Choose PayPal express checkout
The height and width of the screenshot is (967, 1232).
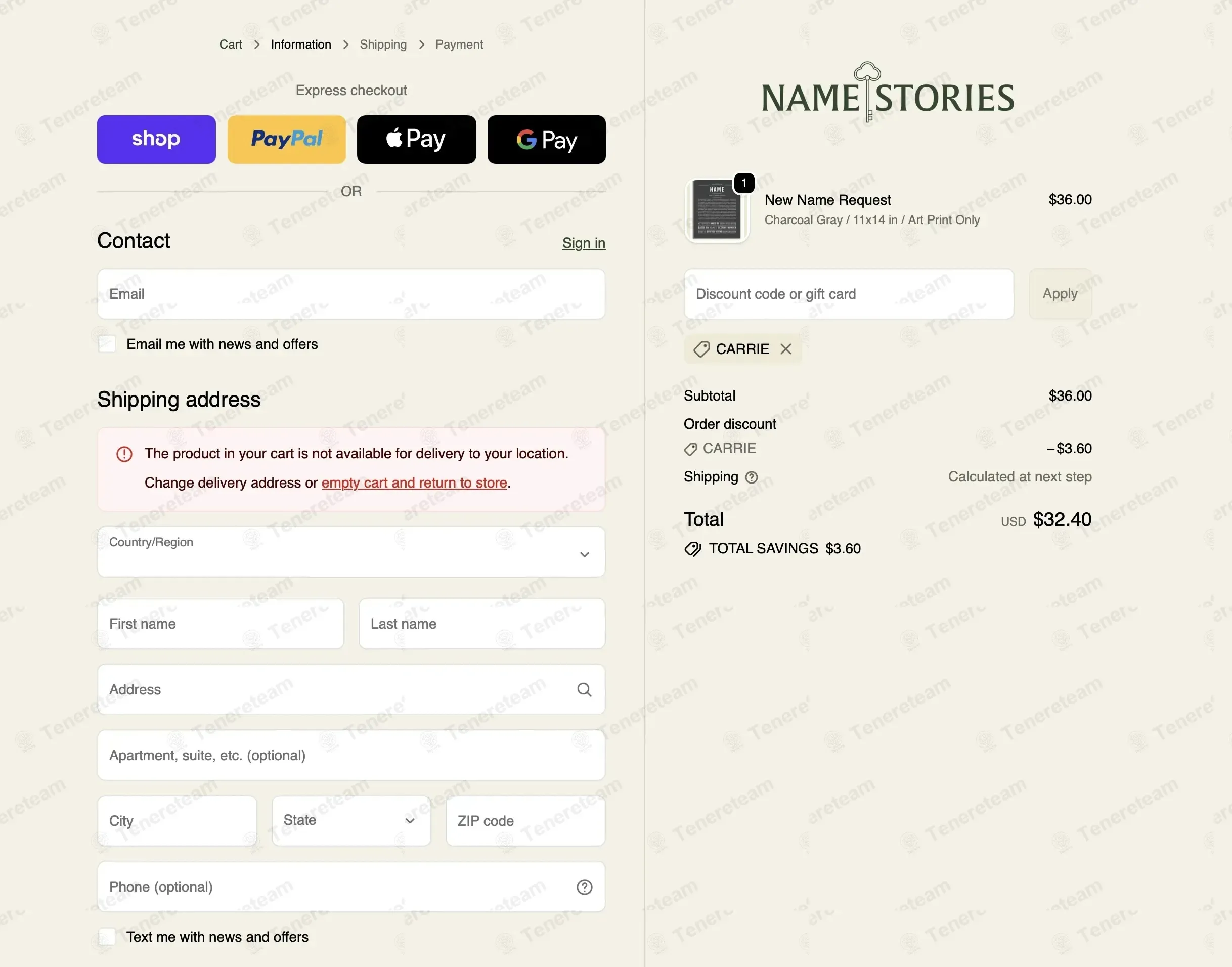coord(286,139)
